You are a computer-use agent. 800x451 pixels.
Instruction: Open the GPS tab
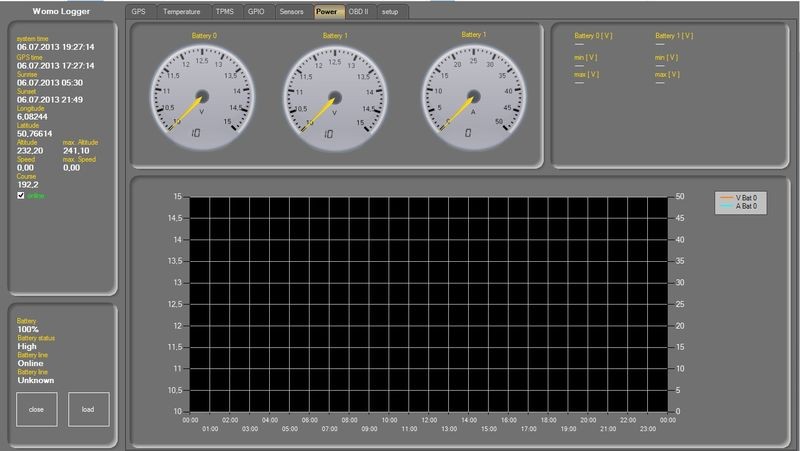point(139,11)
